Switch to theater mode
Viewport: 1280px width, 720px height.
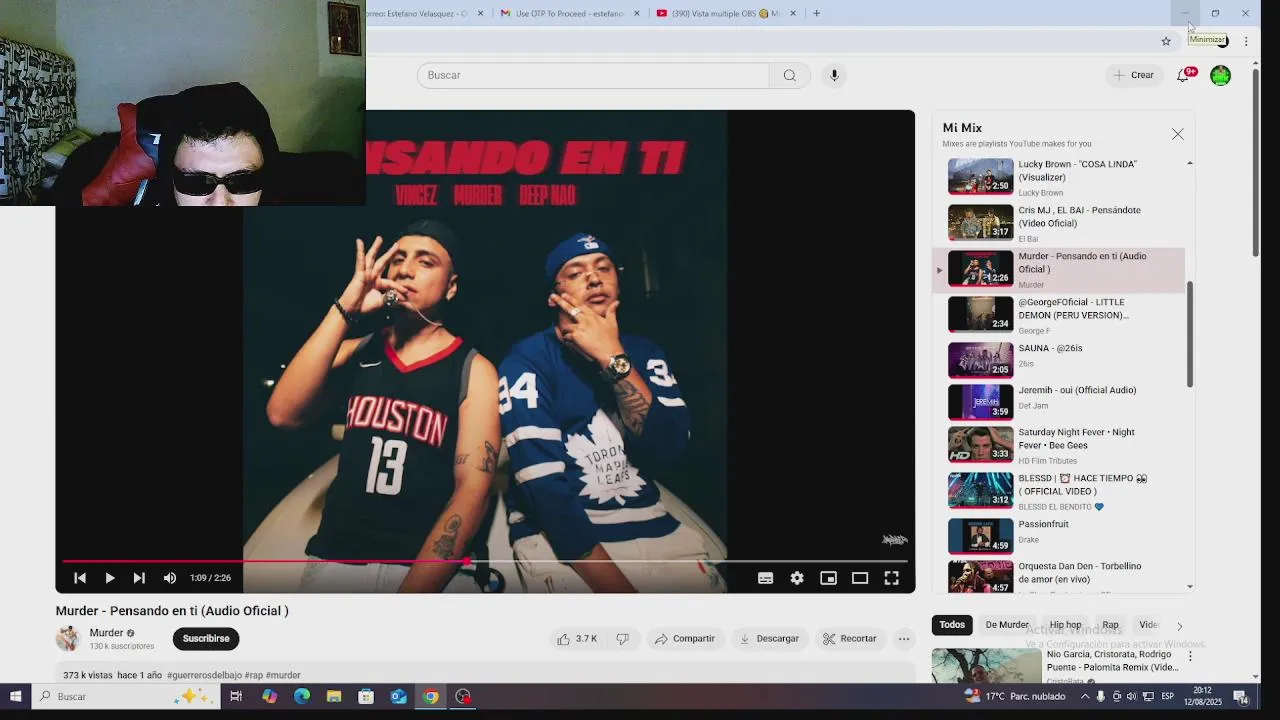(860, 578)
